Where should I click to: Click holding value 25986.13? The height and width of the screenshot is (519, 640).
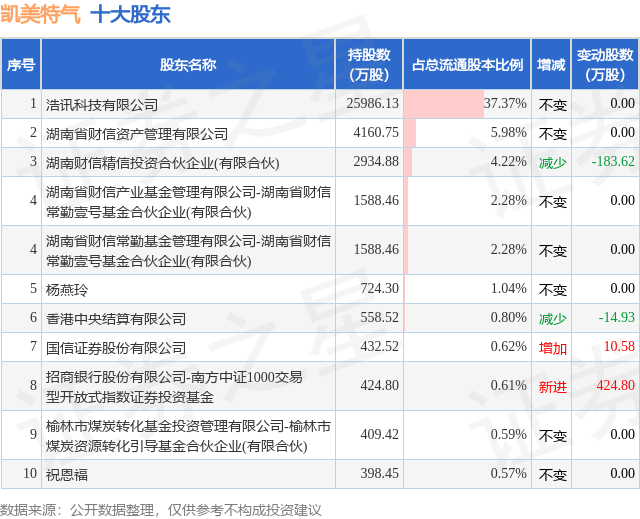coord(372,104)
